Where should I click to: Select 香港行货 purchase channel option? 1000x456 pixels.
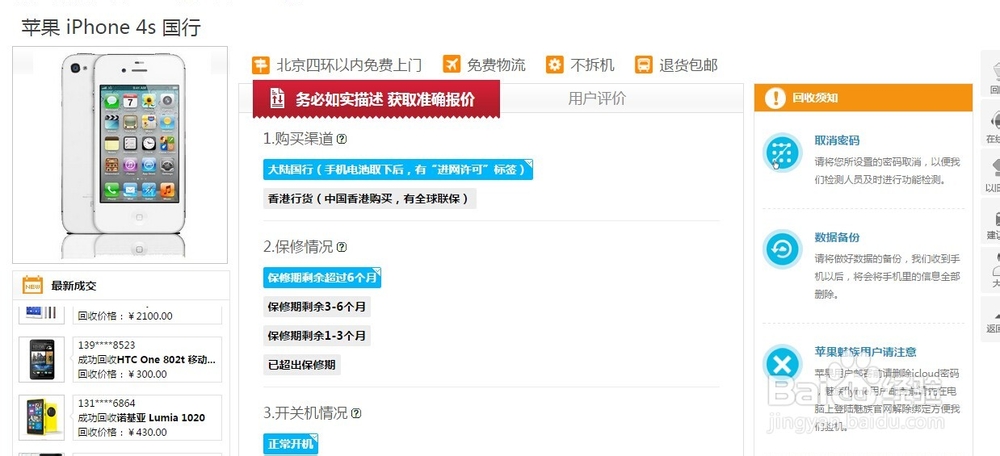[x=370, y=198]
